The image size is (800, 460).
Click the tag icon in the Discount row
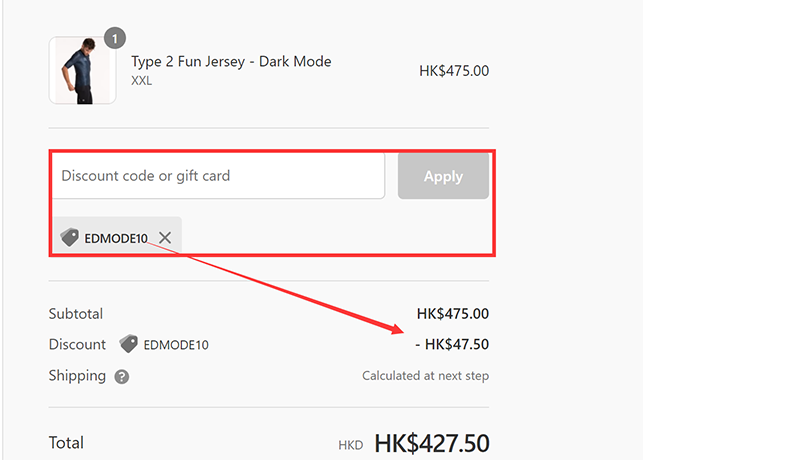point(129,344)
